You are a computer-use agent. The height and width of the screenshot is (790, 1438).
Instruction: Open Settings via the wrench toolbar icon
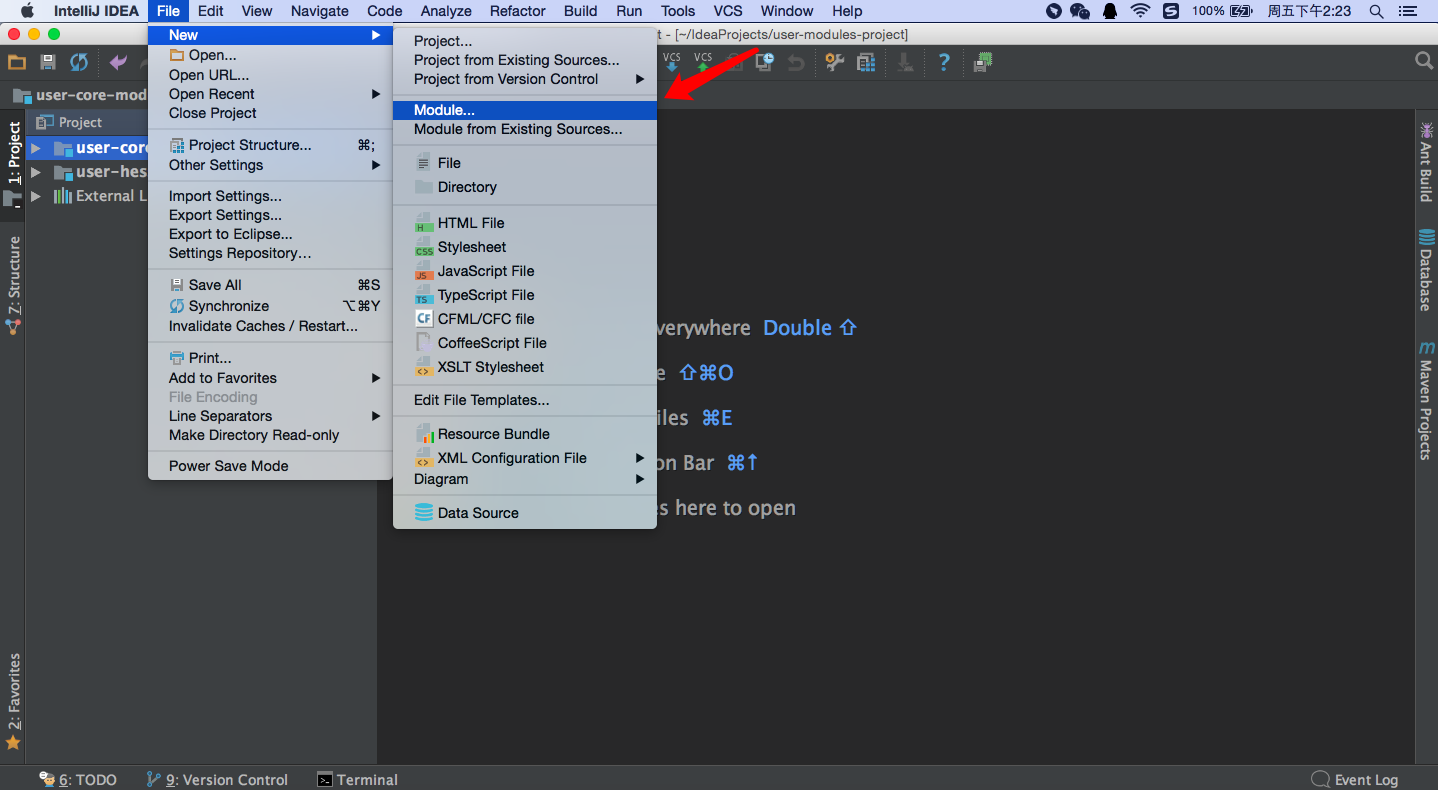[835, 62]
